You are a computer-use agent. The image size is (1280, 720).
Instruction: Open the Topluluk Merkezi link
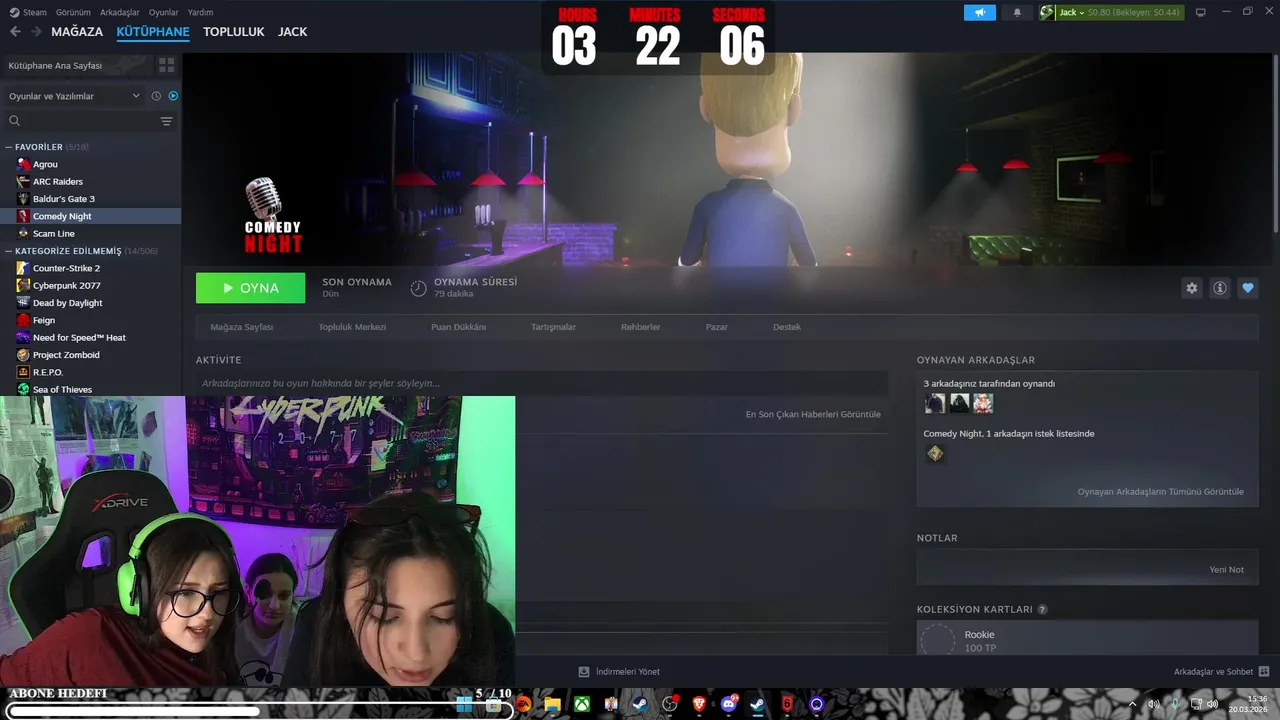click(x=352, y=327)
